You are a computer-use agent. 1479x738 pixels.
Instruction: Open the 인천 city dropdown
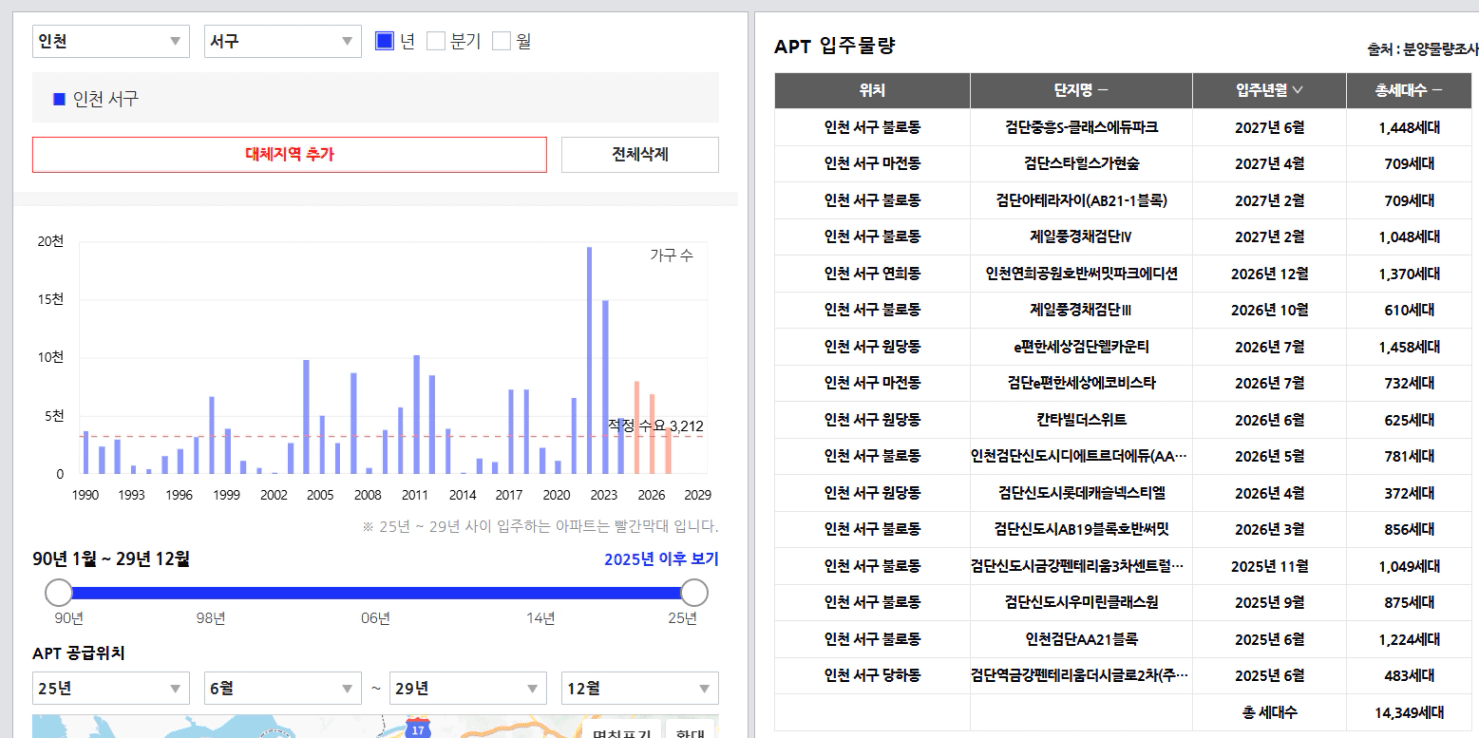click(110, 41)
